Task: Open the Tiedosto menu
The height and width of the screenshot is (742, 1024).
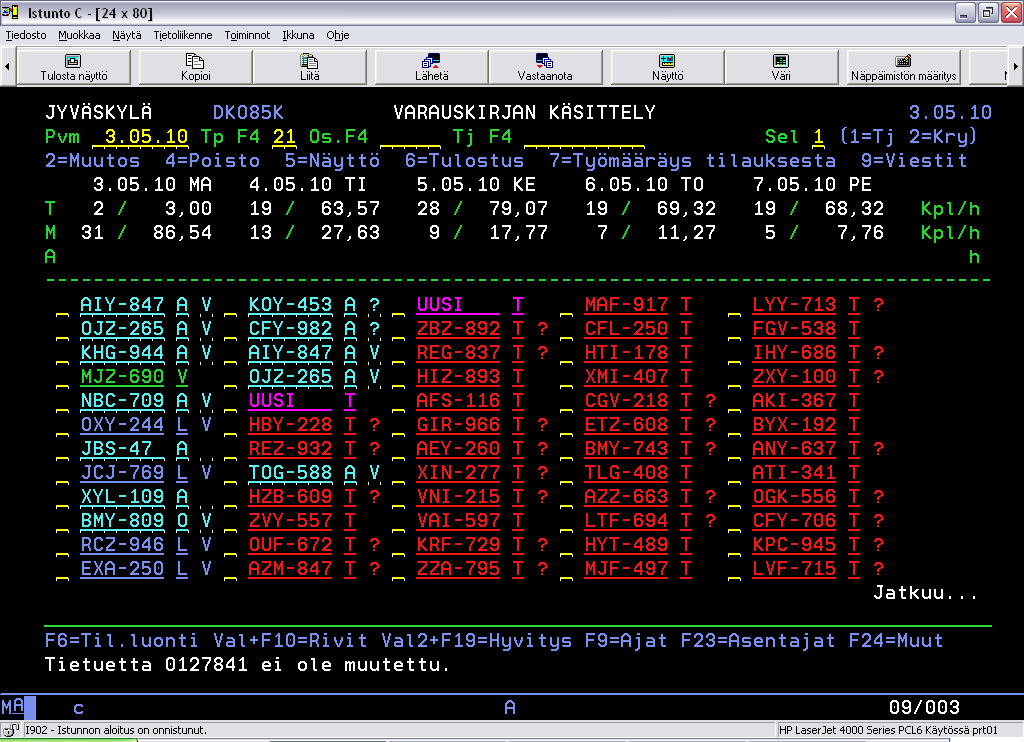Action: click(26, 35)
